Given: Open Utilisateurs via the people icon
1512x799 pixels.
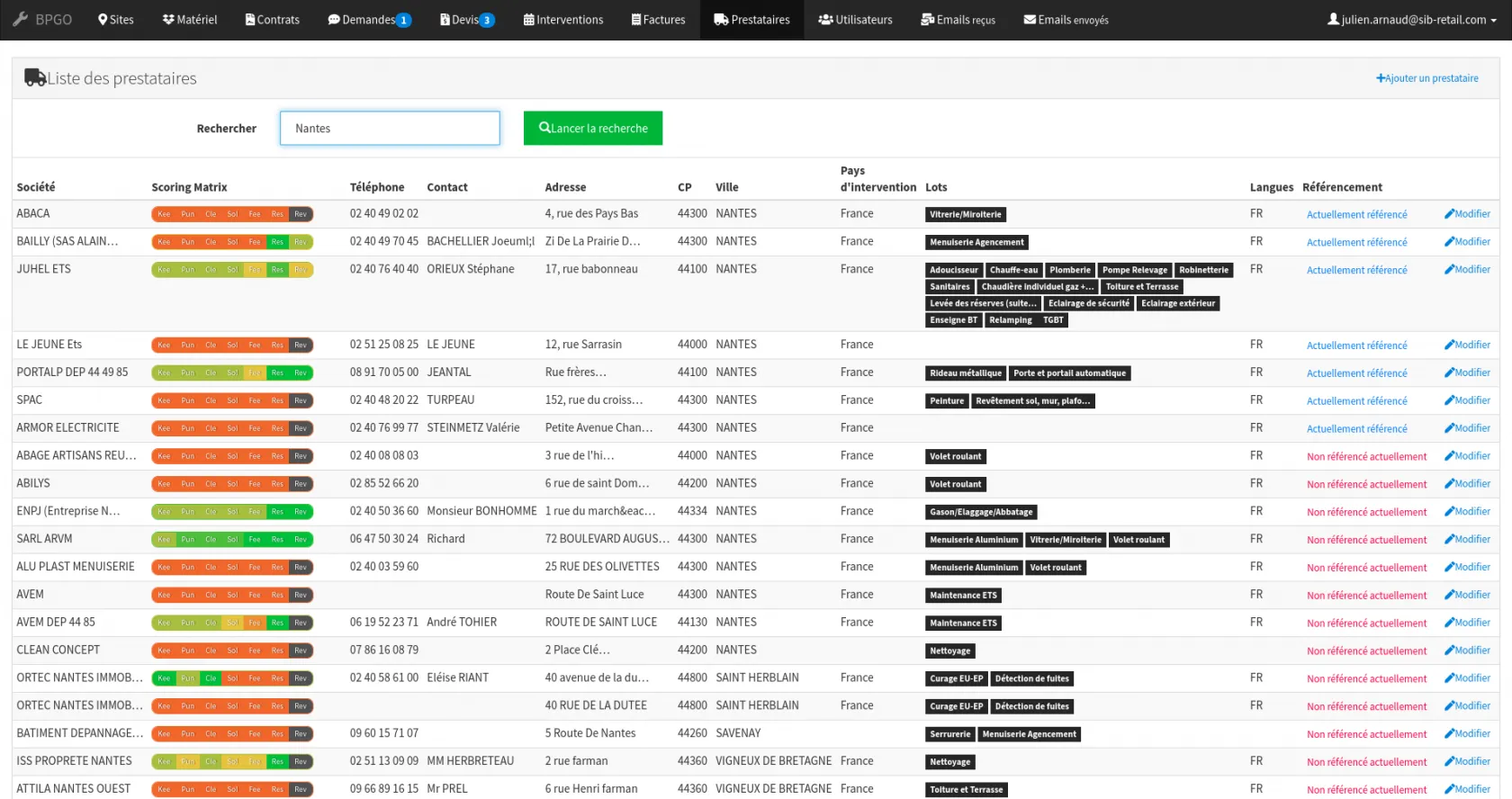Looking at the screenshot, I should coord(825,20).
